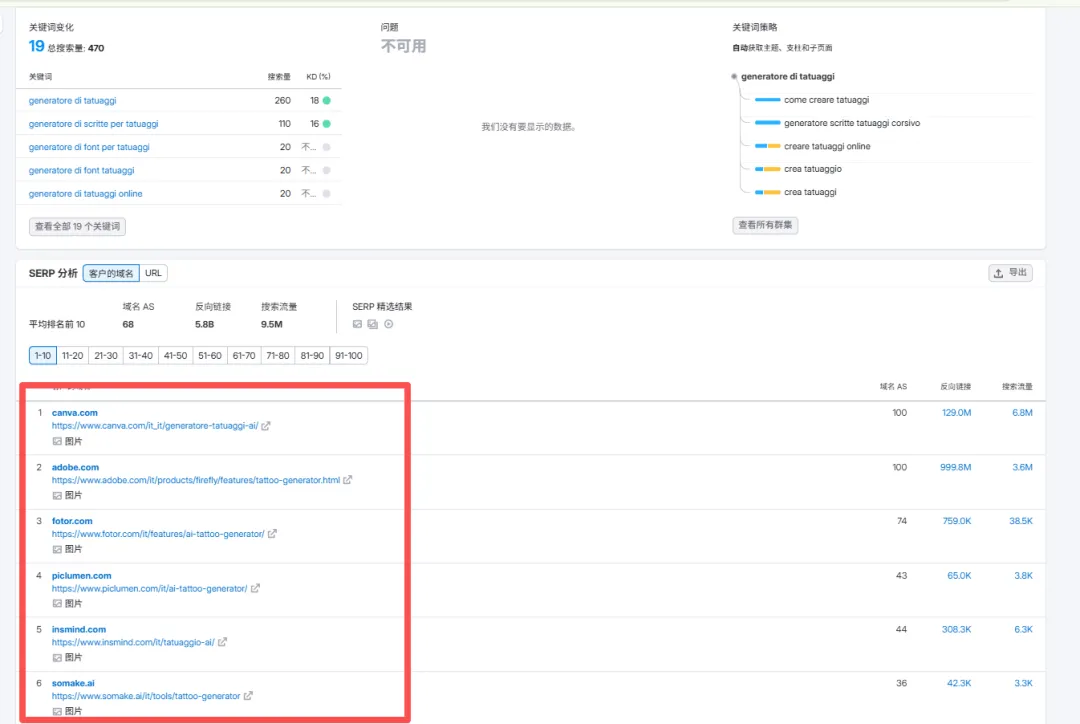Open somake.ai tools/tattoo-generator URL link
Image resolution: width=1080 pixels, height=724 pixels.
pyautogui.click(x=146, y=696)
